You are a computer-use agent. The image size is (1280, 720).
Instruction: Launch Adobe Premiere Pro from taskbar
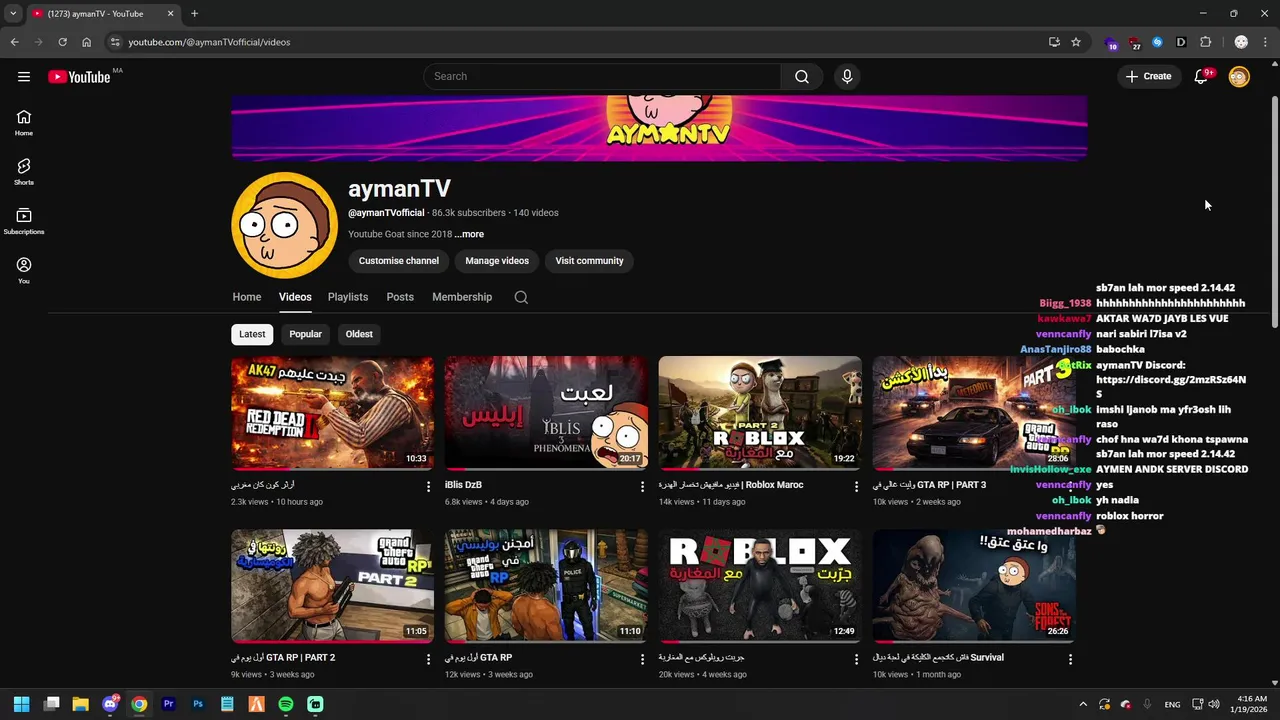point(168,704)
